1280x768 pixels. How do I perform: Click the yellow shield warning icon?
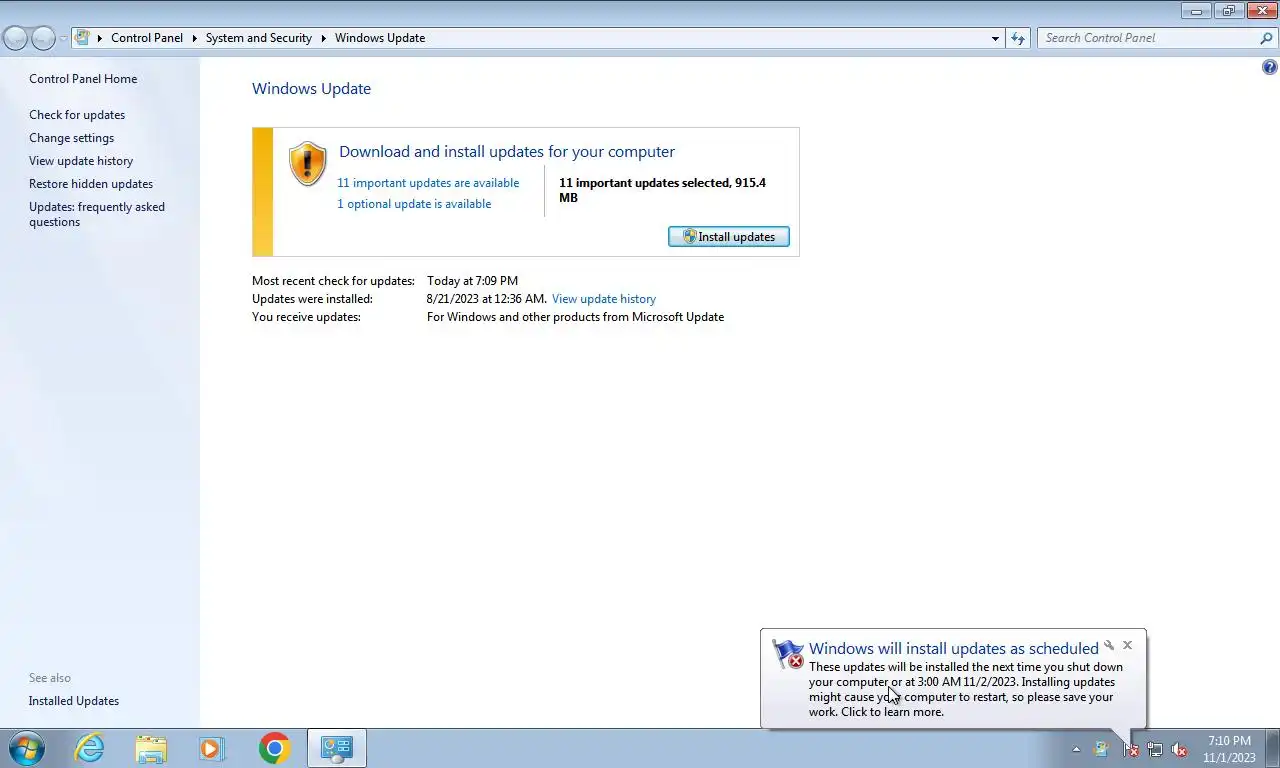pos(307,163)
